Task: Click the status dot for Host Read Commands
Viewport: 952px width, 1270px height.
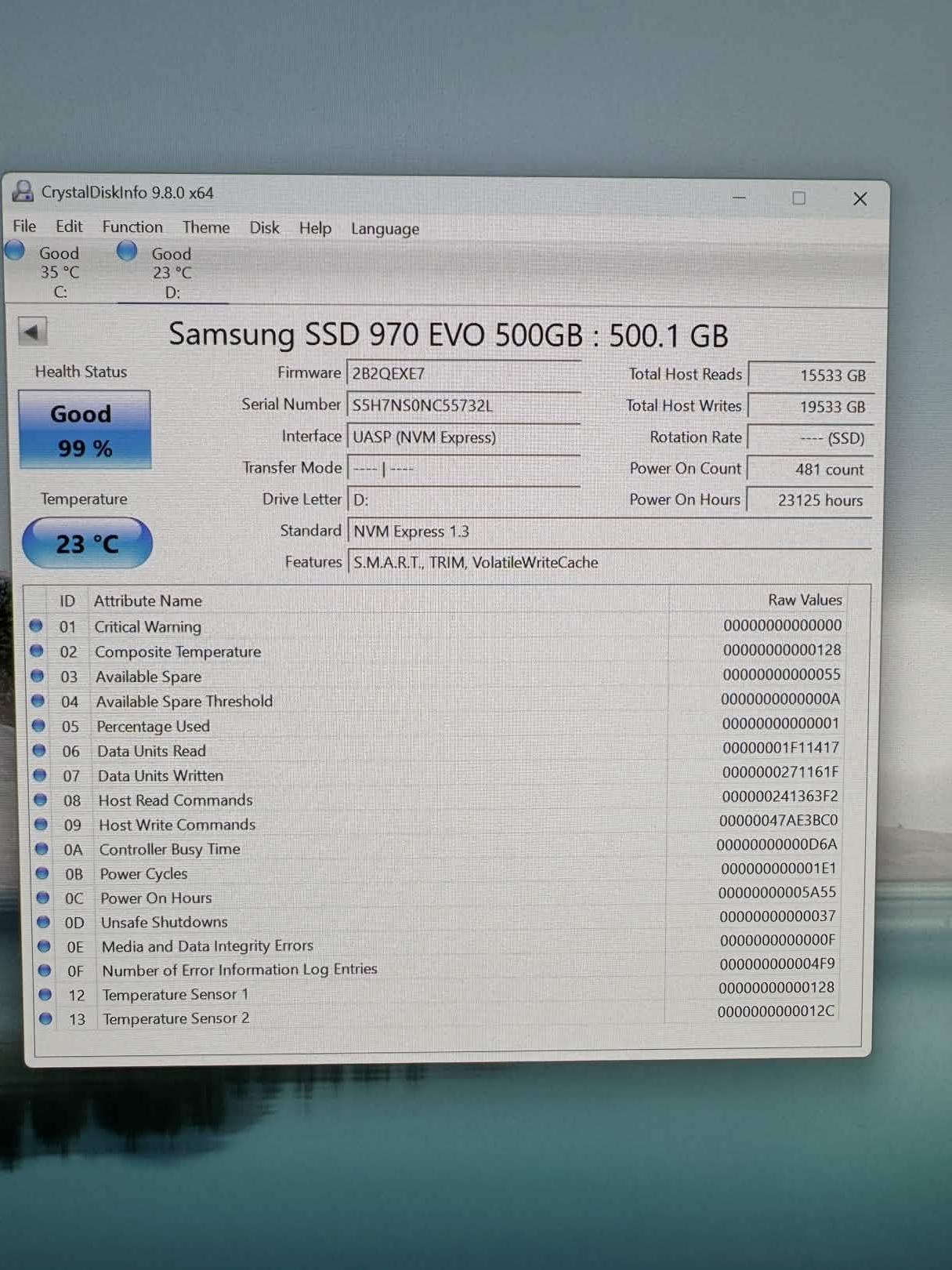Action: 41,800
